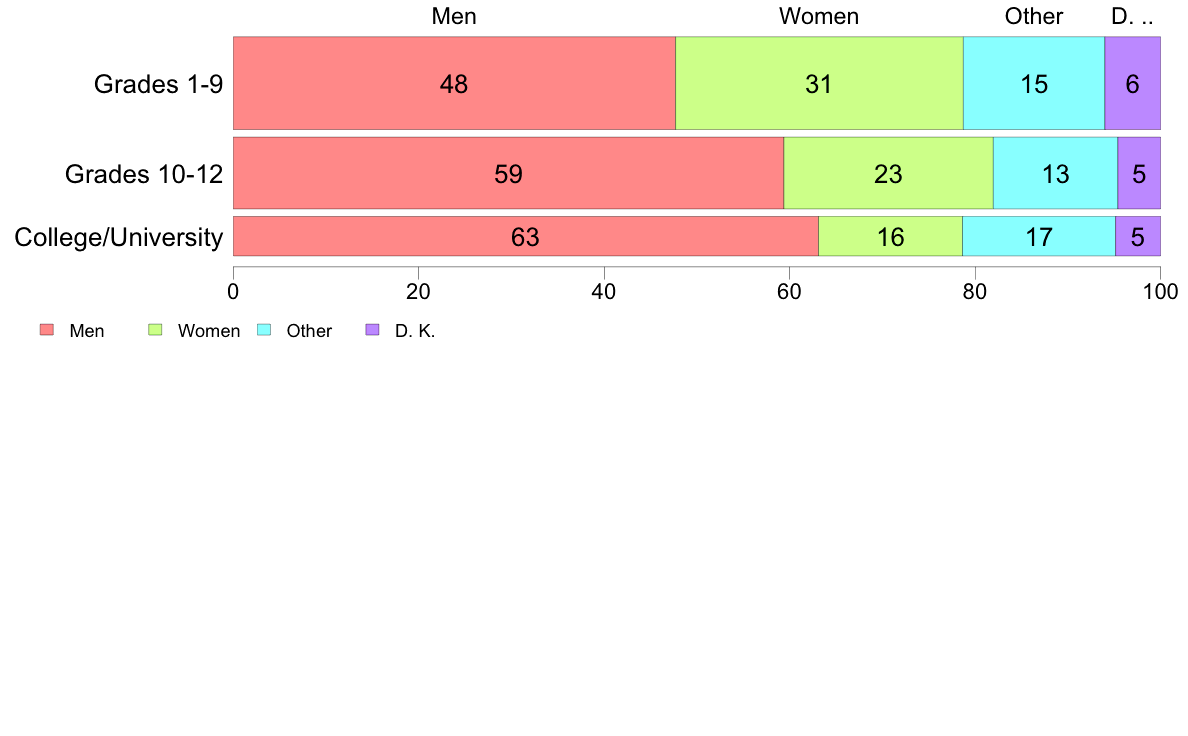This screenshot has width=1188, height=736.
Task: Select the Men segment showing 63
Action: 526,236
